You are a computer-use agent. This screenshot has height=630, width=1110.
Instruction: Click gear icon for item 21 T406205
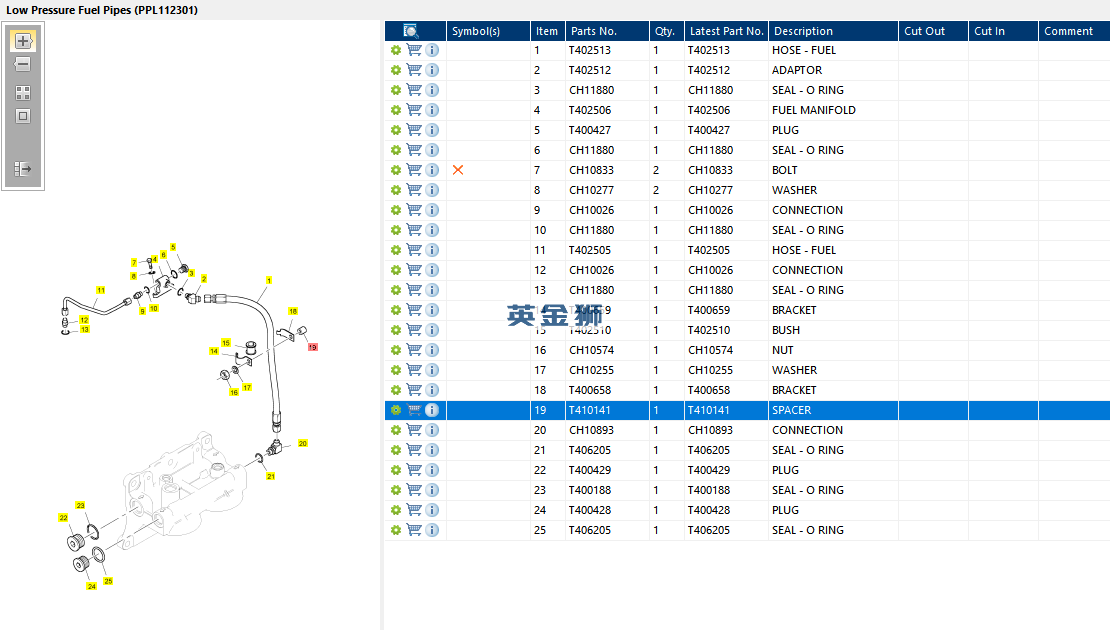click(396, 450)
